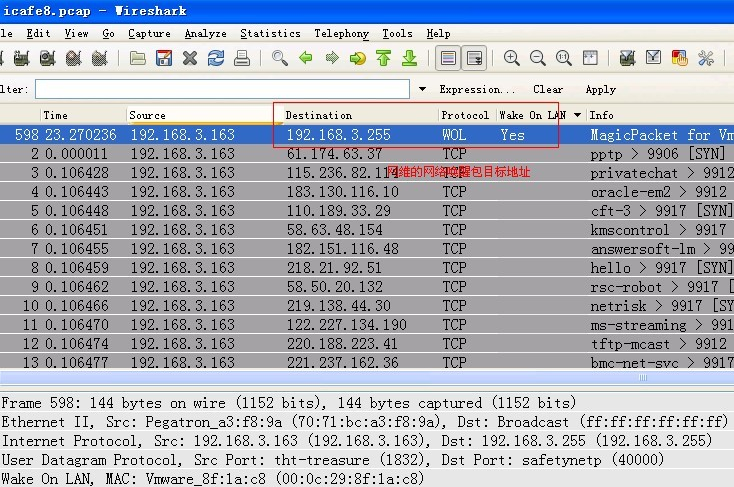Go forward in packet history
Screen dimensions: 734x487
coord(332,59)
